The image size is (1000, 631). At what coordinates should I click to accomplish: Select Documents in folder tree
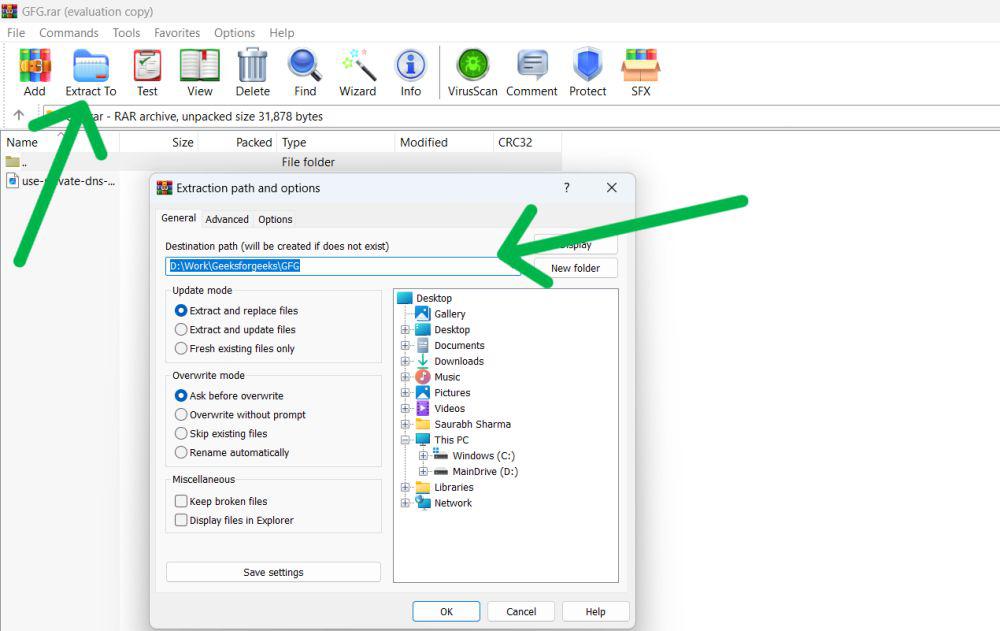459,345
